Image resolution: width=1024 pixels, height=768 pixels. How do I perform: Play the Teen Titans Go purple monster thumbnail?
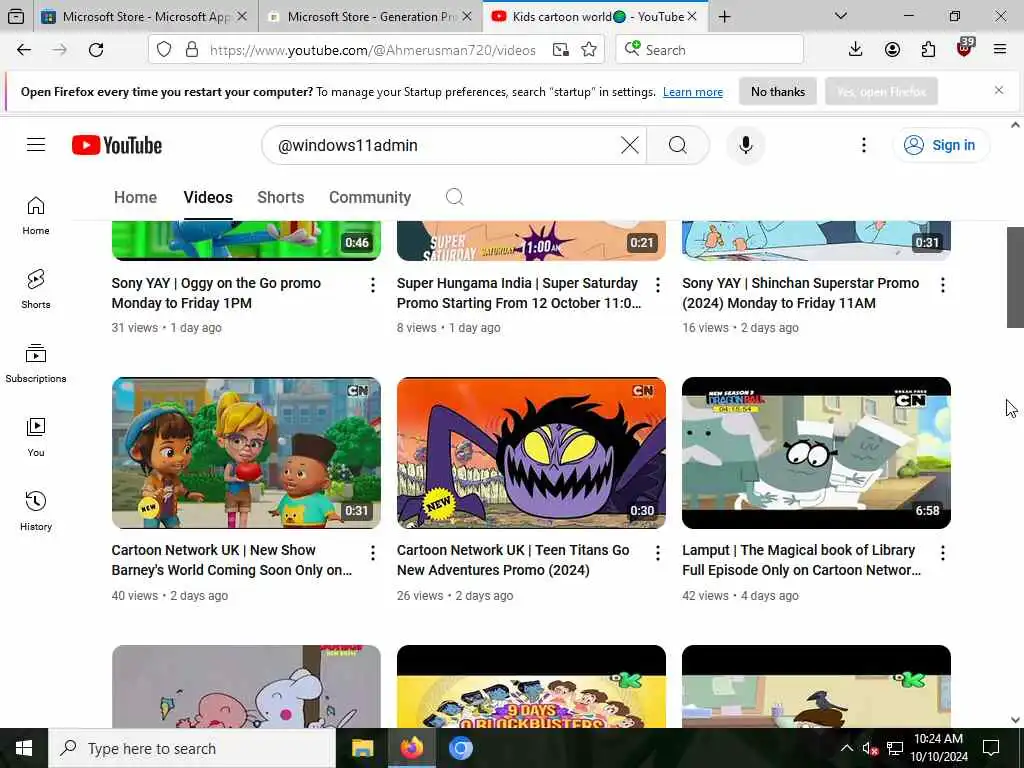[x=531, y=453]
